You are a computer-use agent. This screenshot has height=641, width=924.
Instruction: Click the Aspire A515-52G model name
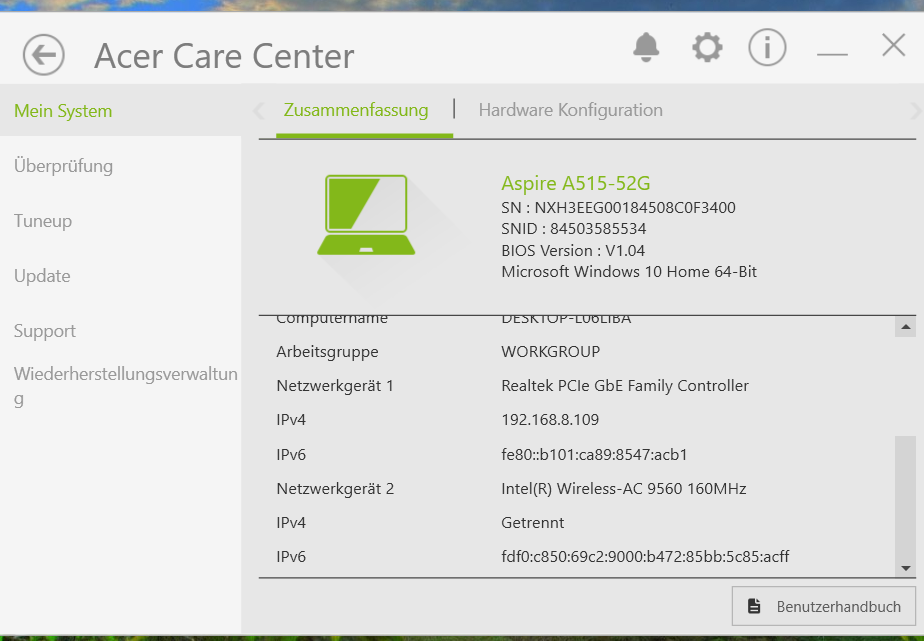pos(576,183)
